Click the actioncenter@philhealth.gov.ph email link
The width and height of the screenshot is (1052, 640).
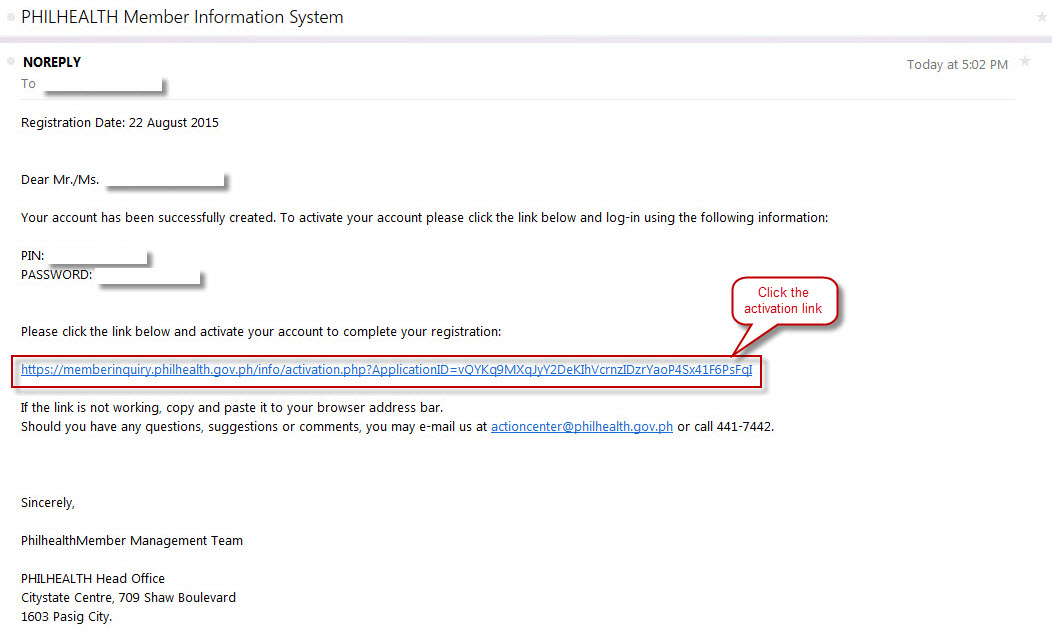pos(581,426)
